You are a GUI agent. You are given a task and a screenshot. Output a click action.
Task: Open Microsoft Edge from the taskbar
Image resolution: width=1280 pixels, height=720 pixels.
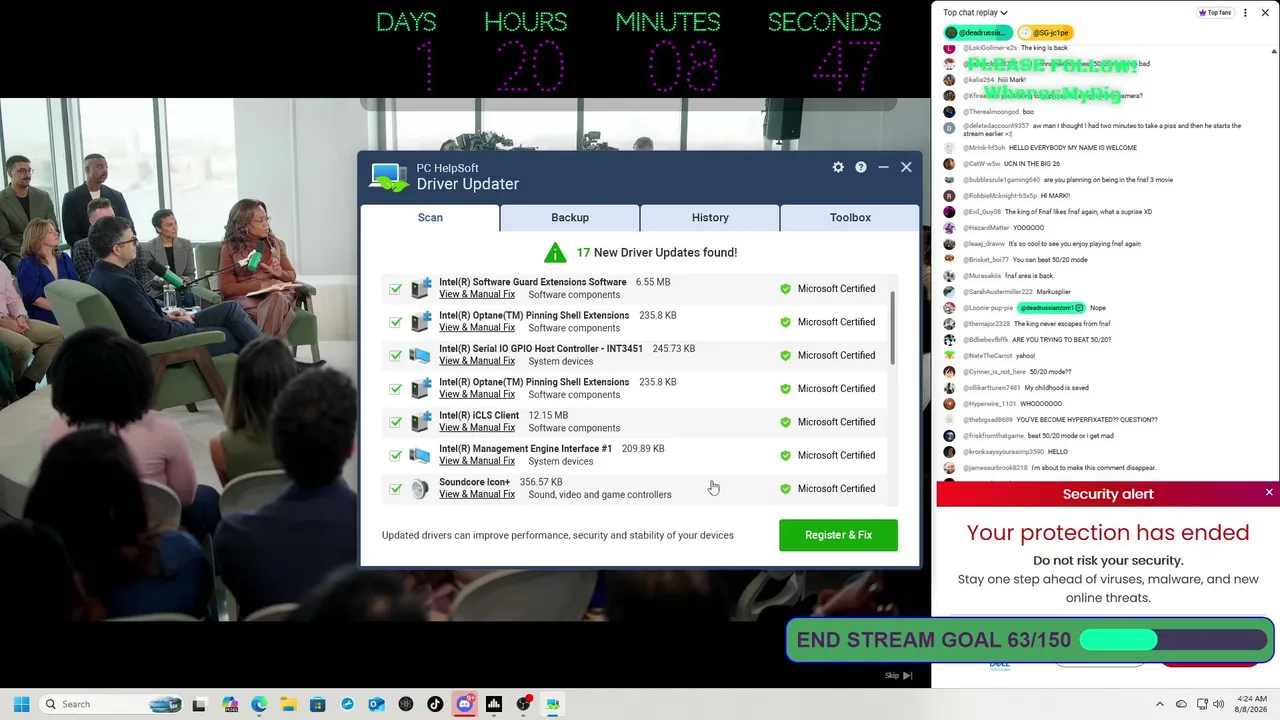tap(259, 704)
